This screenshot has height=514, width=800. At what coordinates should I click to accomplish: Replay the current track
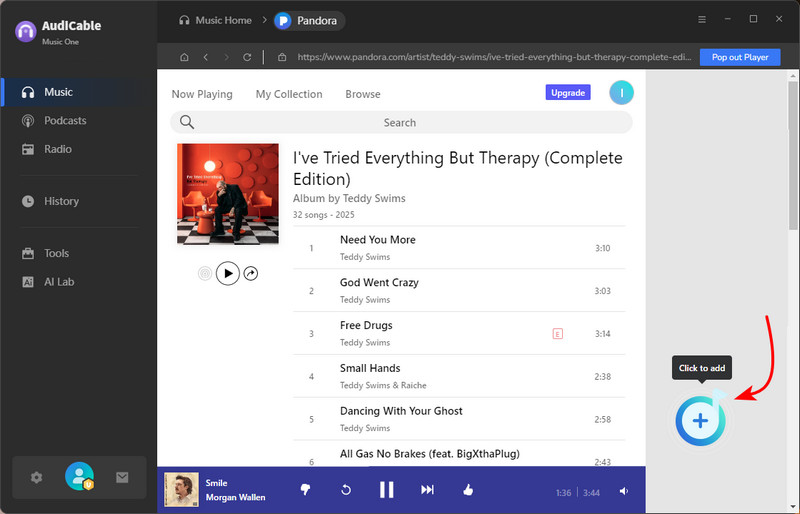pyautogui.click(x=346, y=490)
